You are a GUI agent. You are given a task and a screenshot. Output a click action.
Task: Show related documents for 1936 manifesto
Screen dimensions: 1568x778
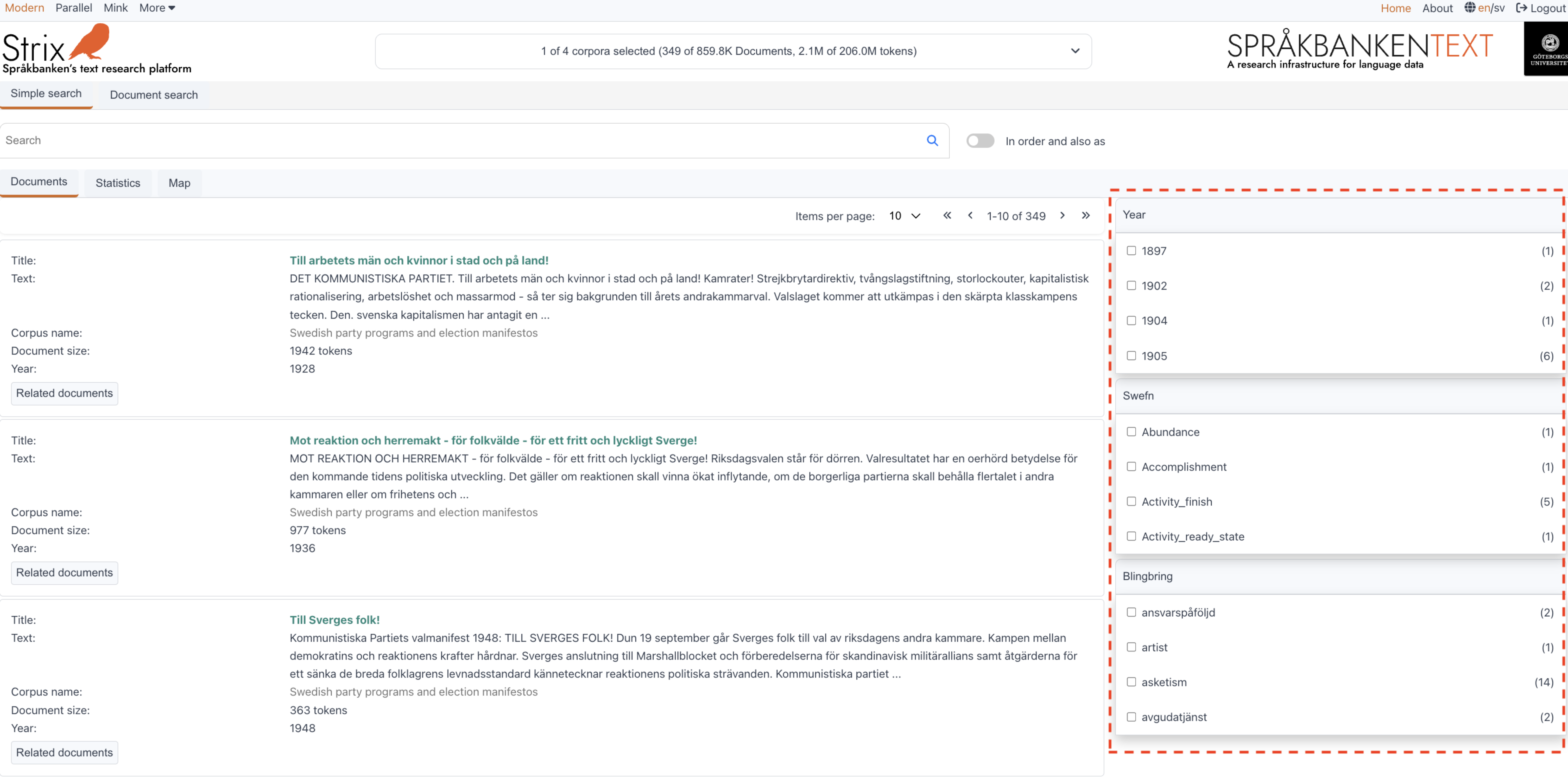pos(65,573)
